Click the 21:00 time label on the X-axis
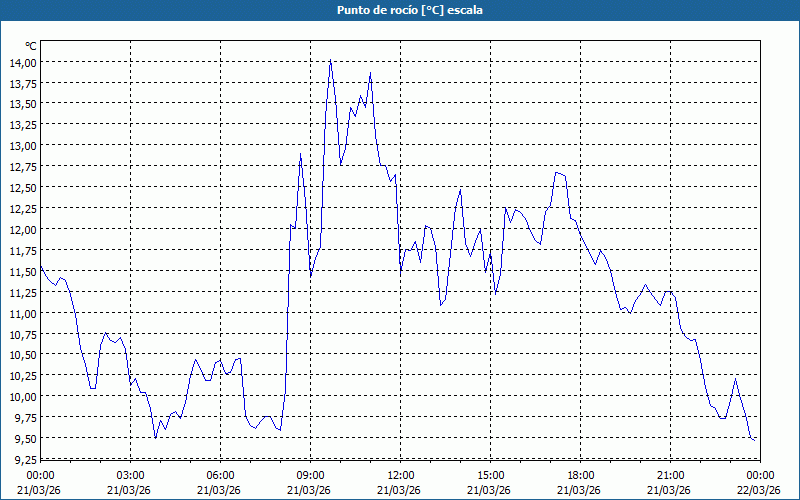This screenshot has height=500, width=800. click(671, 475)
